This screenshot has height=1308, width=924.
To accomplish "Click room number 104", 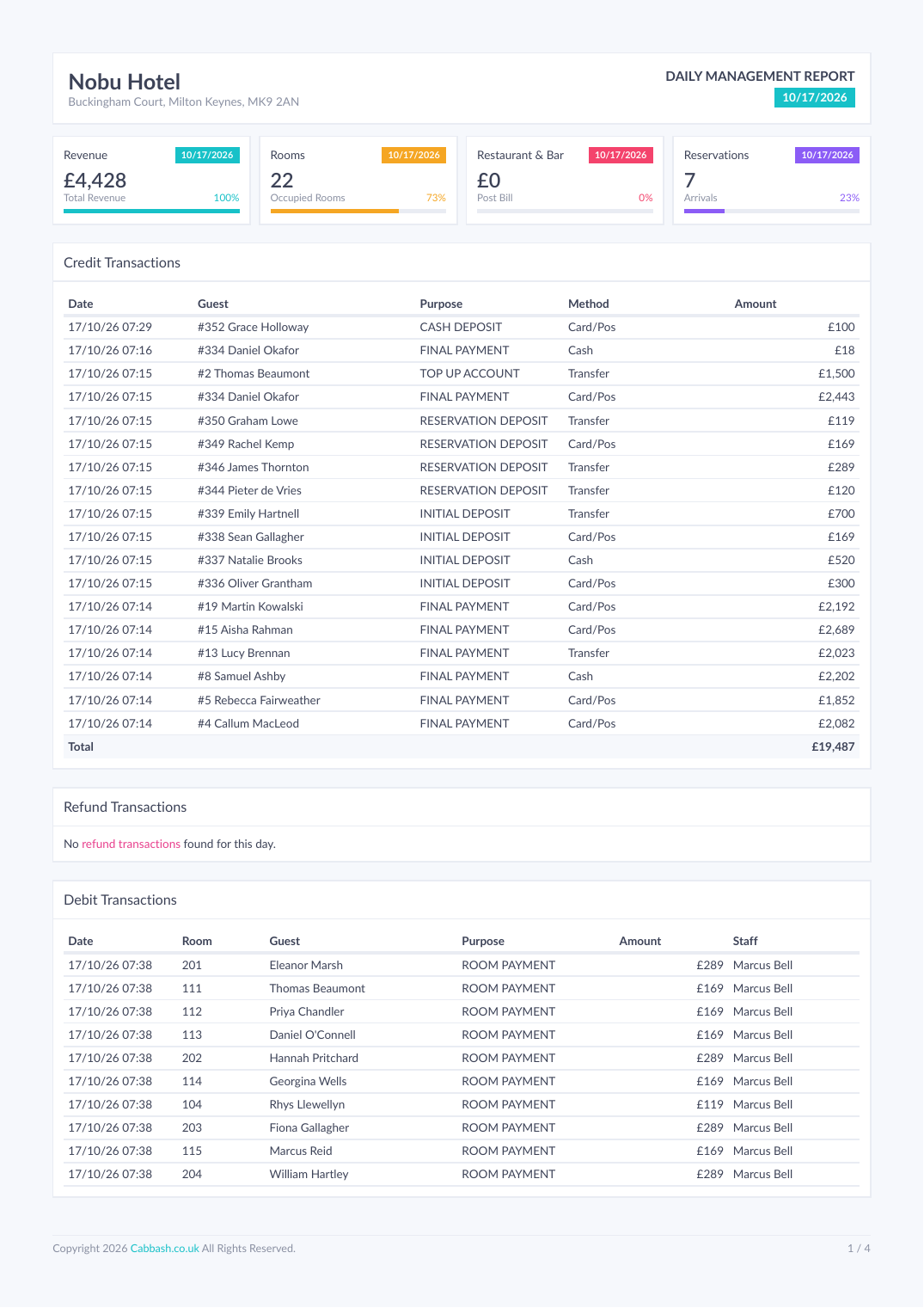I will pyautogui.click(x=192, y=1105).
